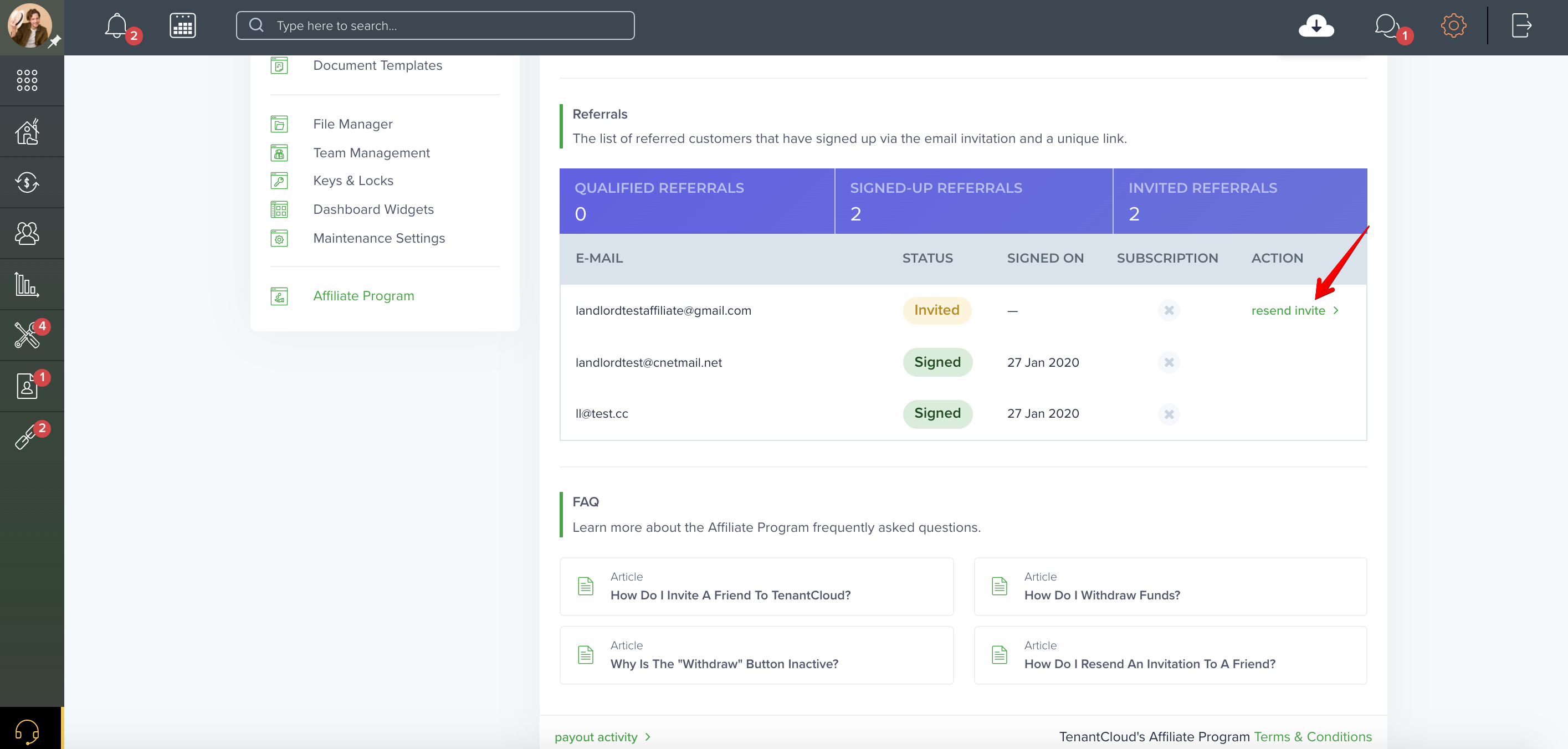
Task: Open the notifications bell
Action: pyautogui.click(x=117, y=26)
